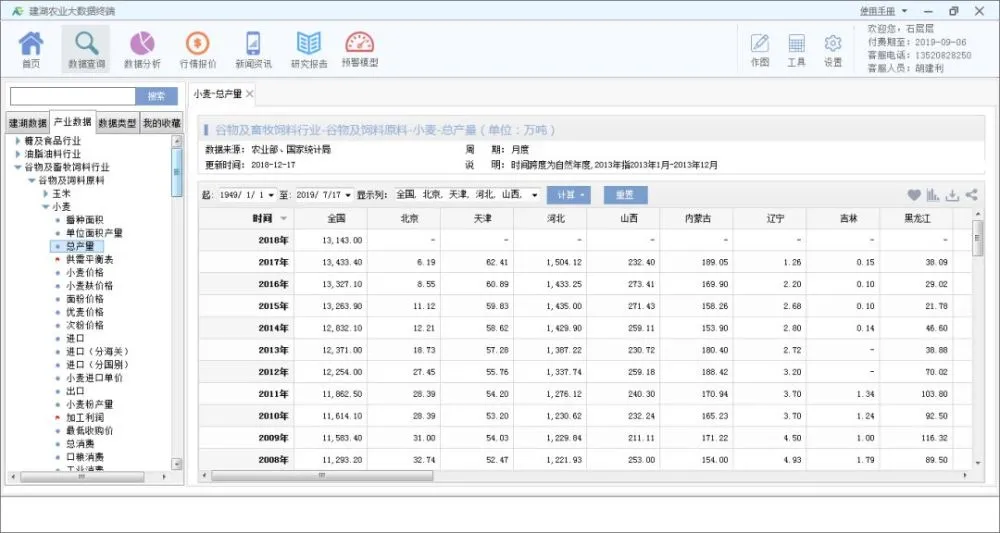The height and width of the screenshot is (533, 1000).
Task: Click cell value 116.32
Action: 934,438
